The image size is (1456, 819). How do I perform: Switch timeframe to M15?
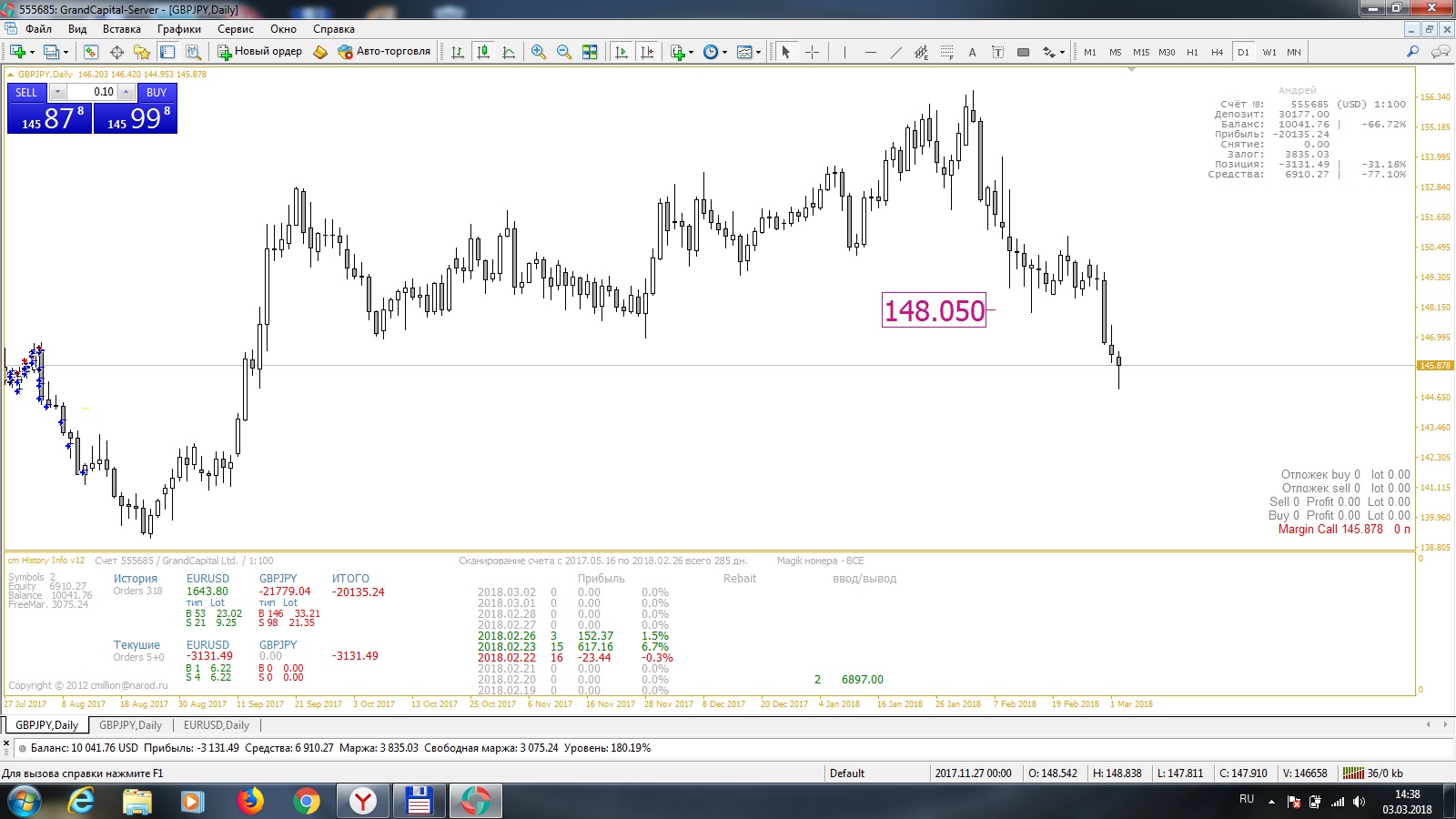click(x=1141, y=52)
